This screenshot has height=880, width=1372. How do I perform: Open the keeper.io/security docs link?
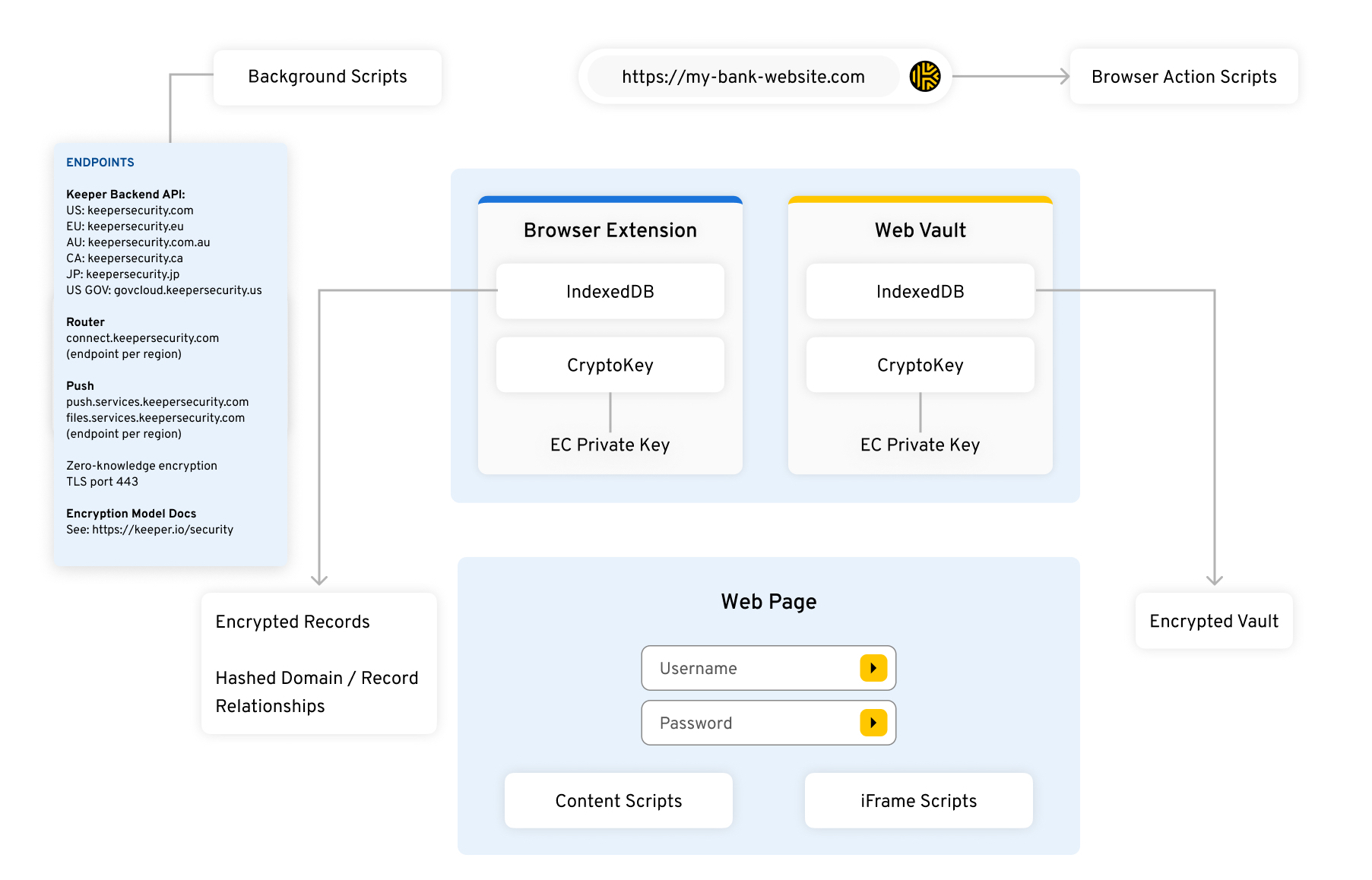tap(162, 530)
